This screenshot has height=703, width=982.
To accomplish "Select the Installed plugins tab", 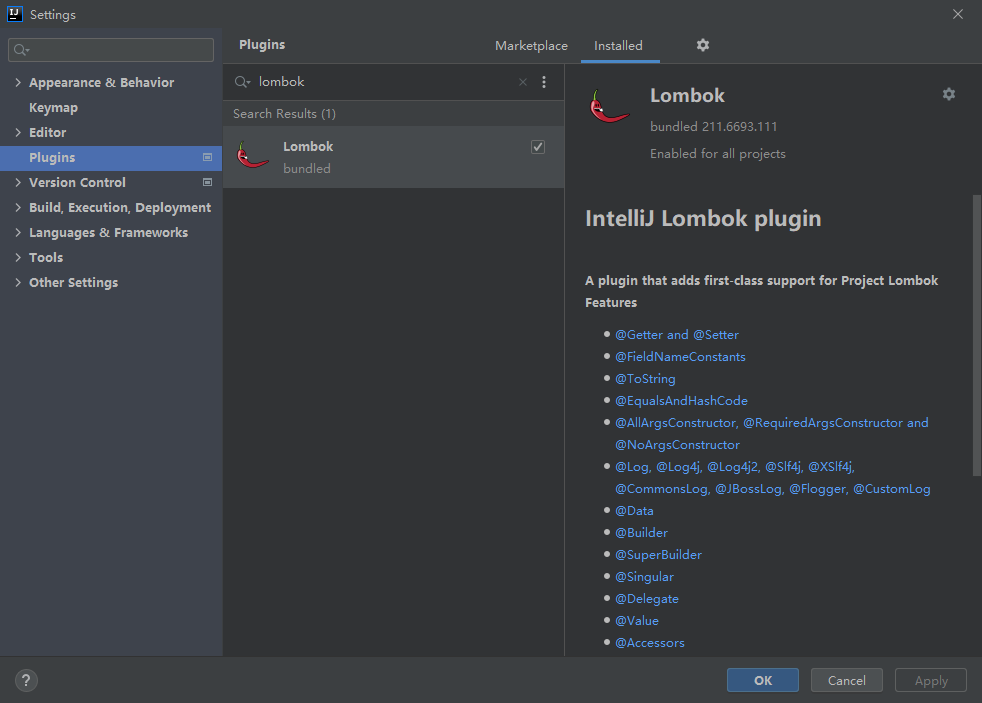I will point(618,46).
